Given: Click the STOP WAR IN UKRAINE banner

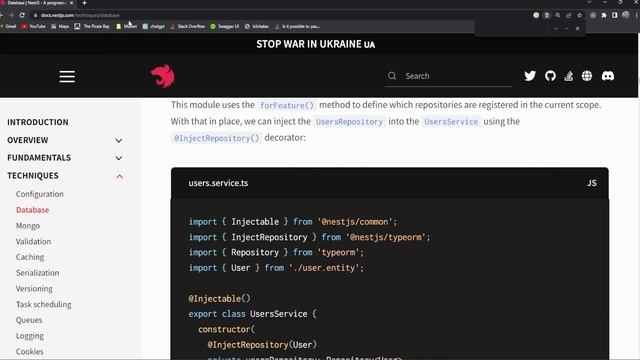Looking at the screenshot, I should click(316, 44).
